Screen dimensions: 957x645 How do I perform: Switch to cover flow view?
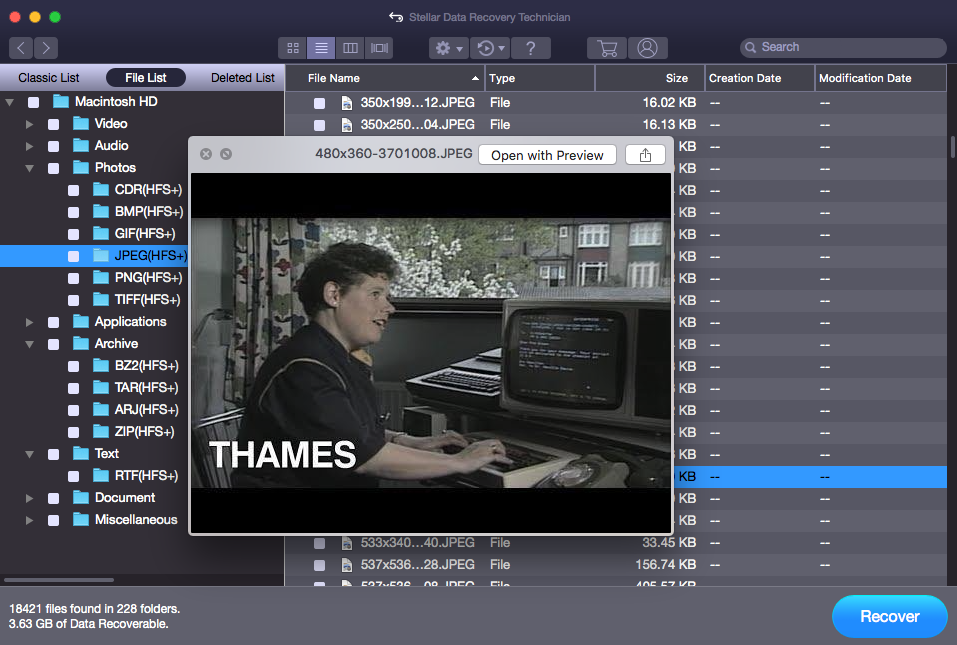379,48
